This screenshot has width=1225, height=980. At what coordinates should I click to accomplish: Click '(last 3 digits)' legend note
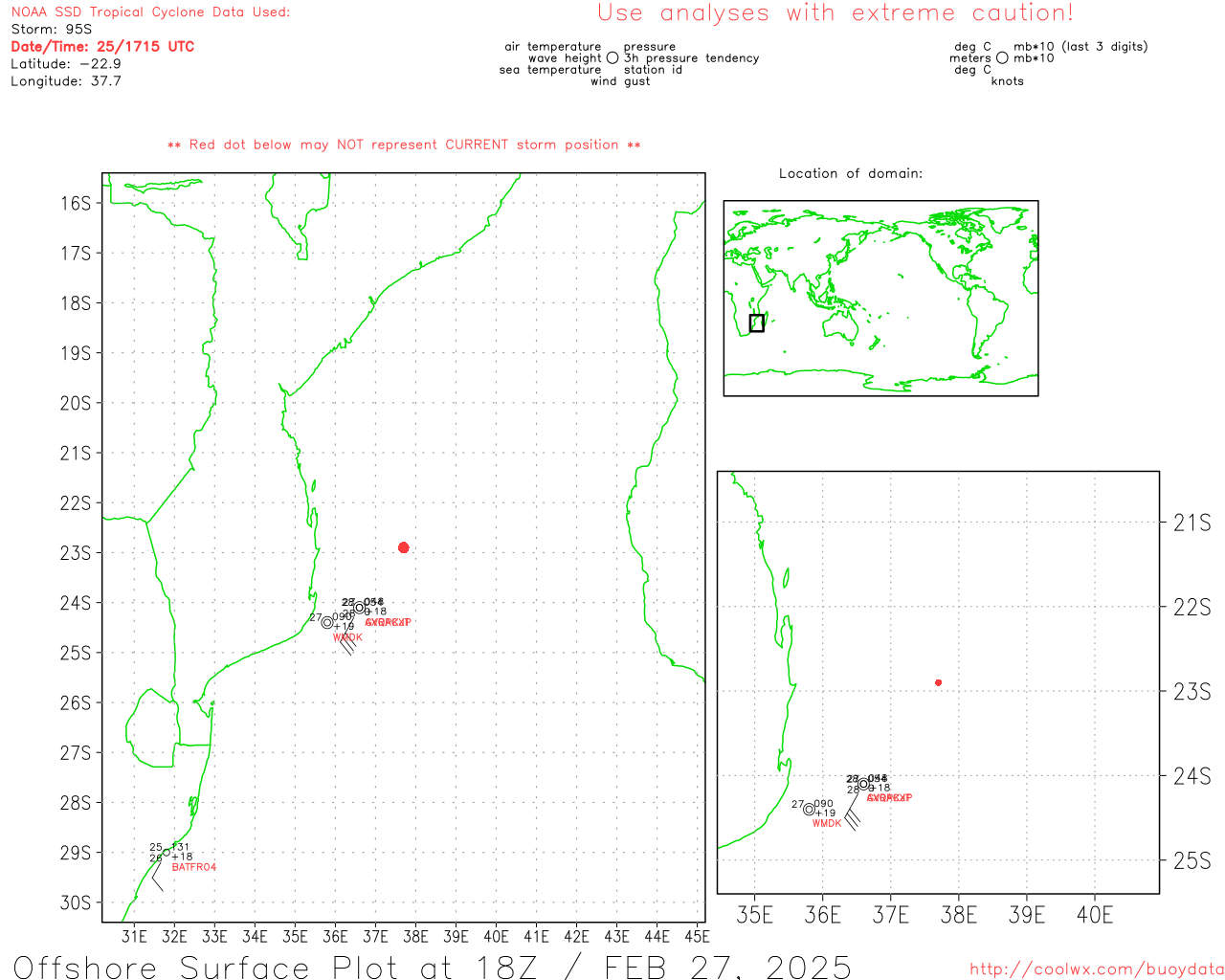1104,47
